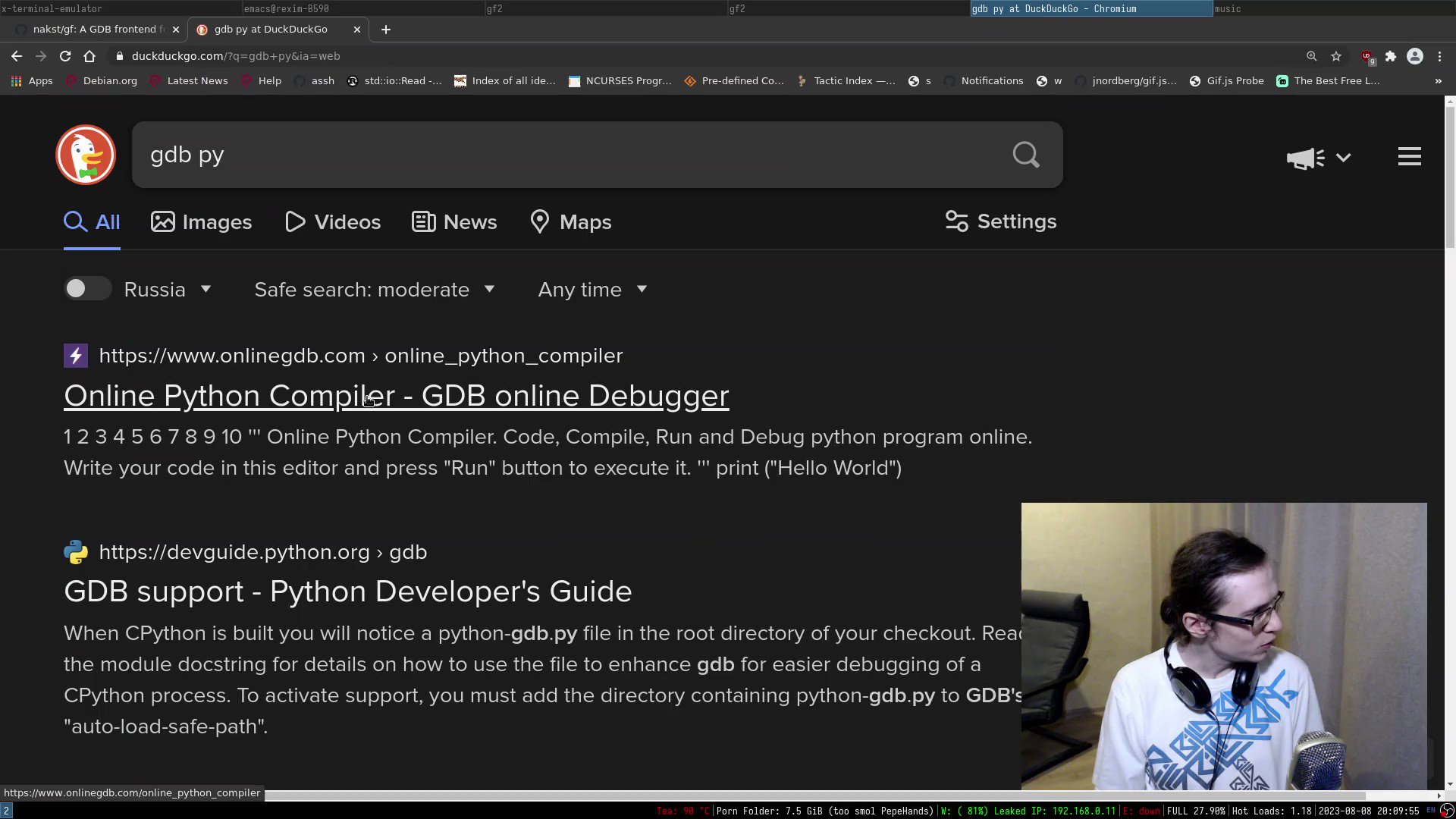
Task: Close the 'gdb py at DuckDuckGo' tab
Action: tap(357, 30)
